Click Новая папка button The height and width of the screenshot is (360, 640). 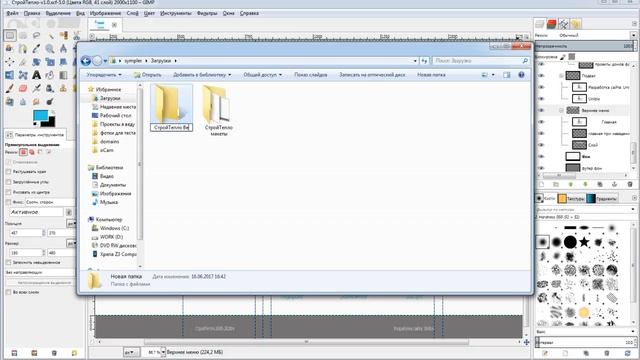pyautogui.click(x=431, y=75)
